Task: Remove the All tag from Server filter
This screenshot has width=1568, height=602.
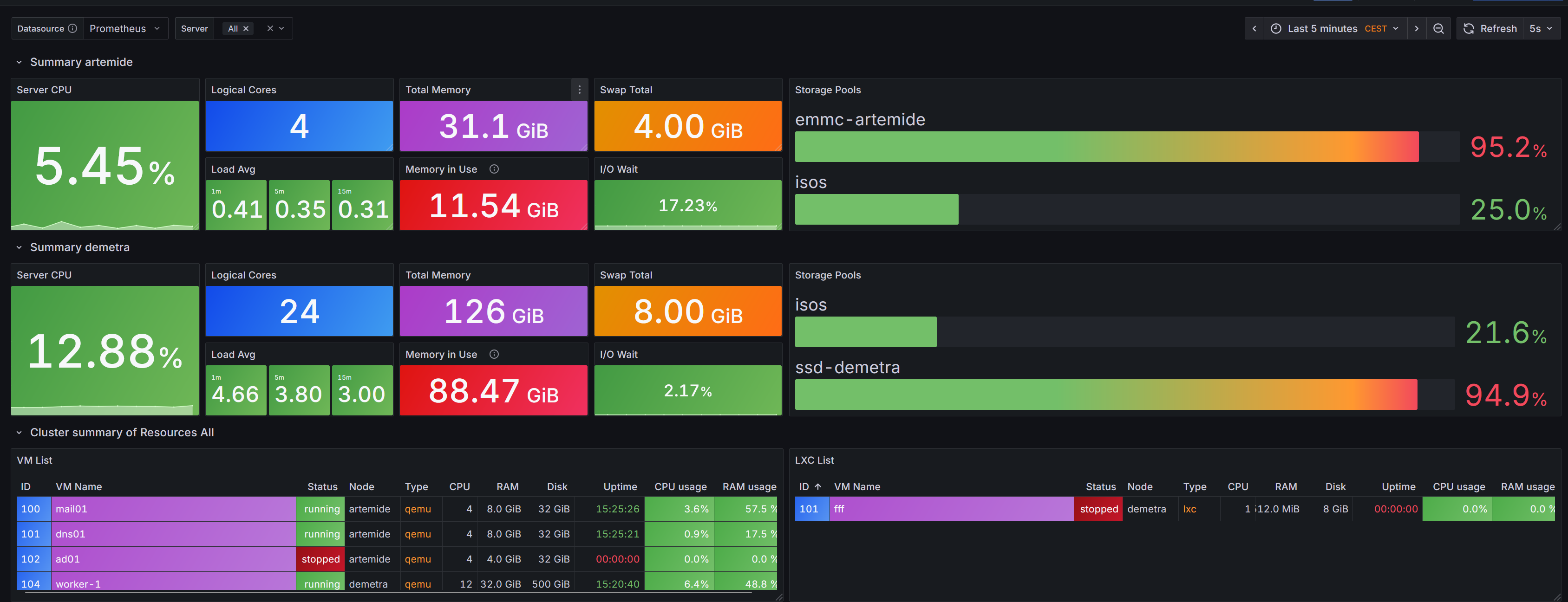Action: click(246, 29)
